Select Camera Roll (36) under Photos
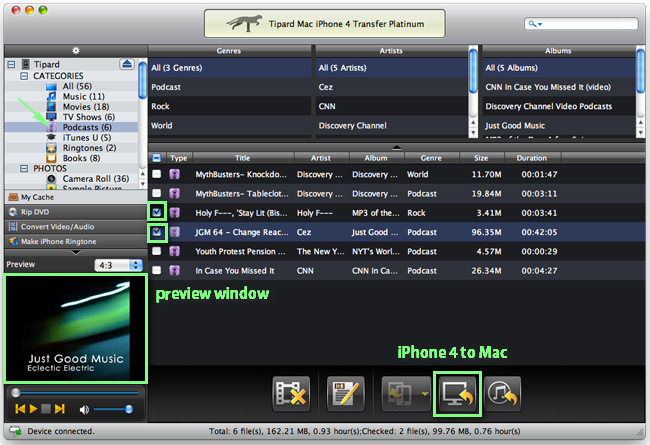This screenshot has width=650, height=445. 96,179
